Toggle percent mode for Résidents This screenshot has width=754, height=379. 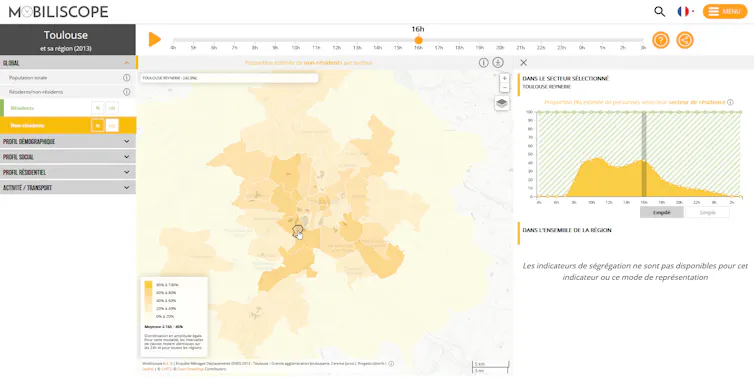(98, 108)
